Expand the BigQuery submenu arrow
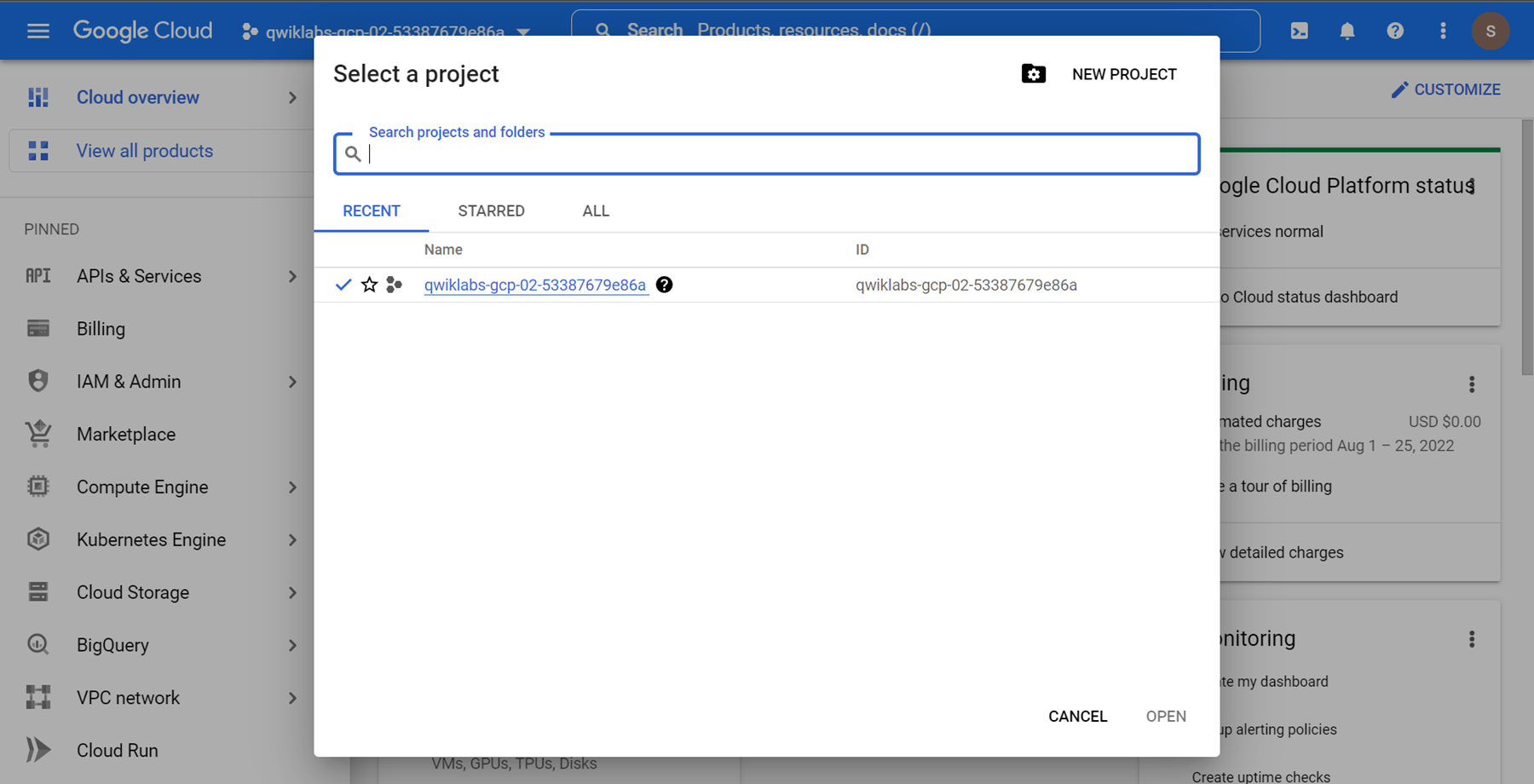1534x784 pixels. point(292,646)
